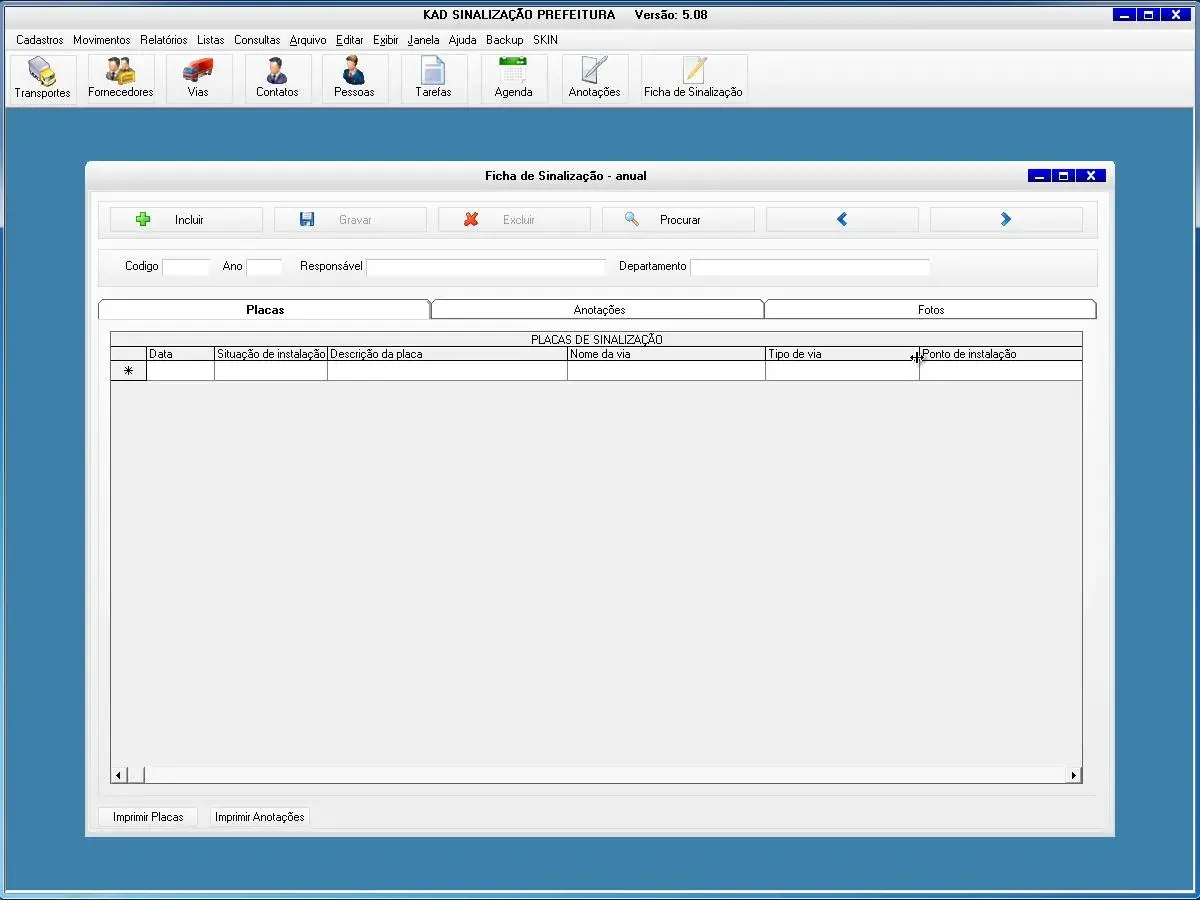Image resolution: width=1200 pixels, height=900 pixels.
Task: Switch to the Placas tab
Action: 265,310
